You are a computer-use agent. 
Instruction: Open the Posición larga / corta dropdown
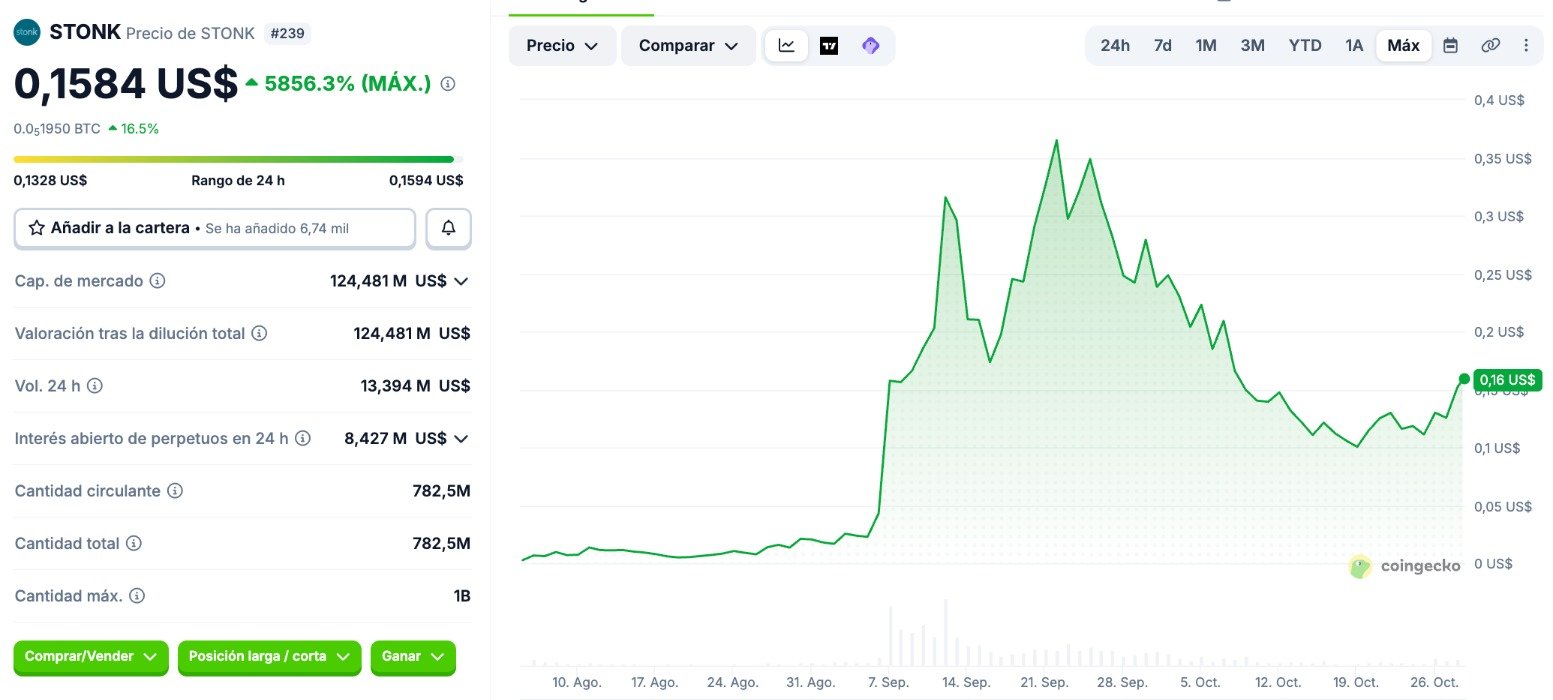(x=269, y=657)
